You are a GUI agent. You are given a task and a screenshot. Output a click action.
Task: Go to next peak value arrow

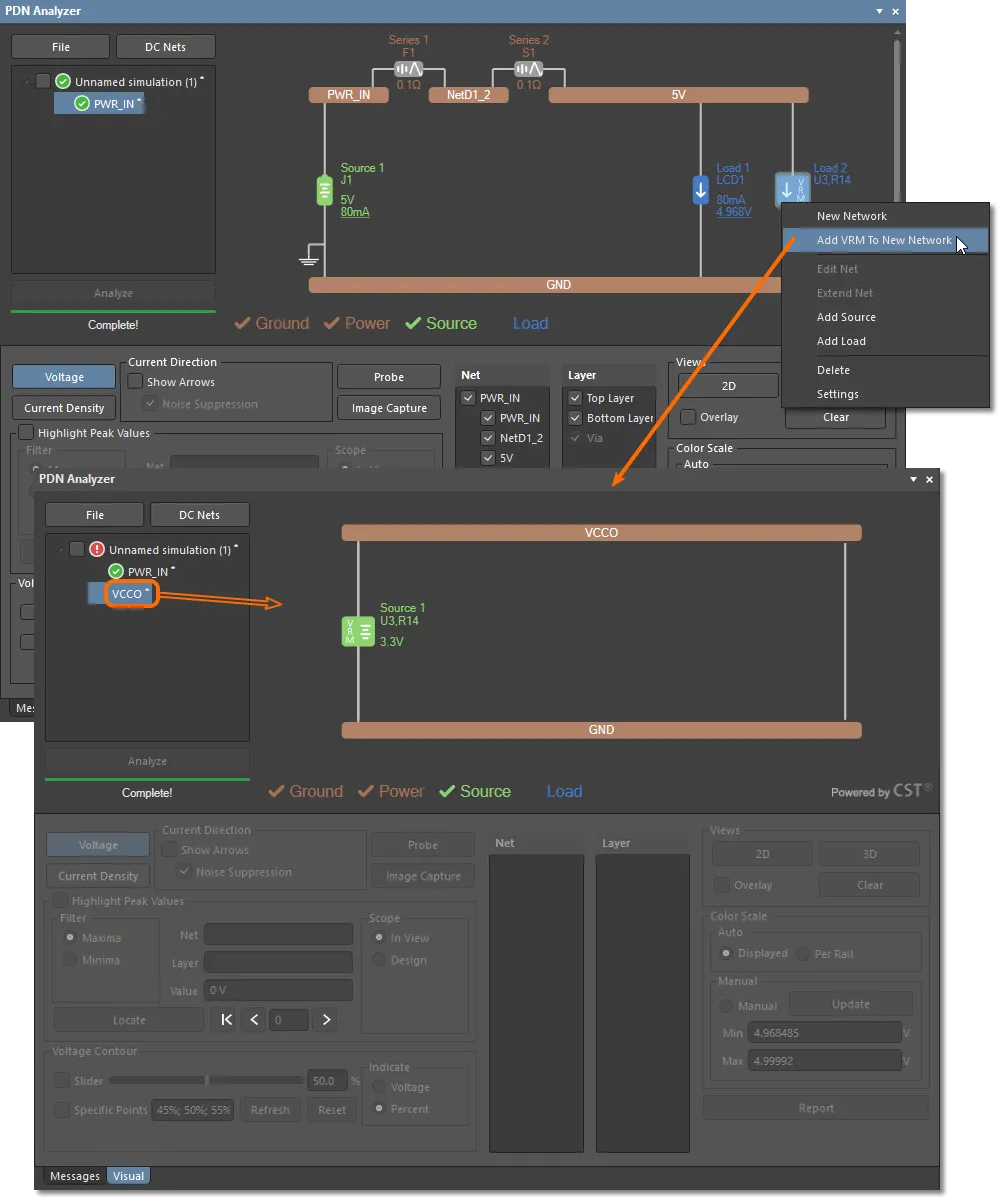coord(326,1019)
